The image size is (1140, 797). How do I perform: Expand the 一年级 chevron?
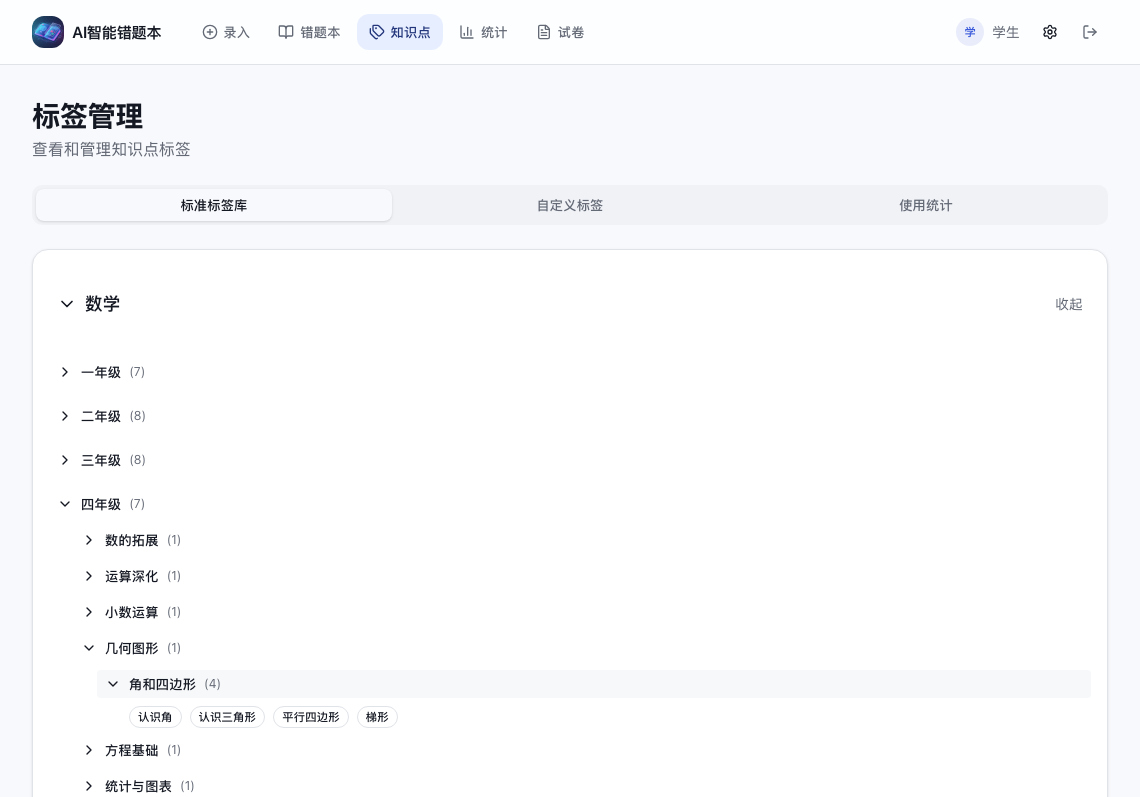65,372
